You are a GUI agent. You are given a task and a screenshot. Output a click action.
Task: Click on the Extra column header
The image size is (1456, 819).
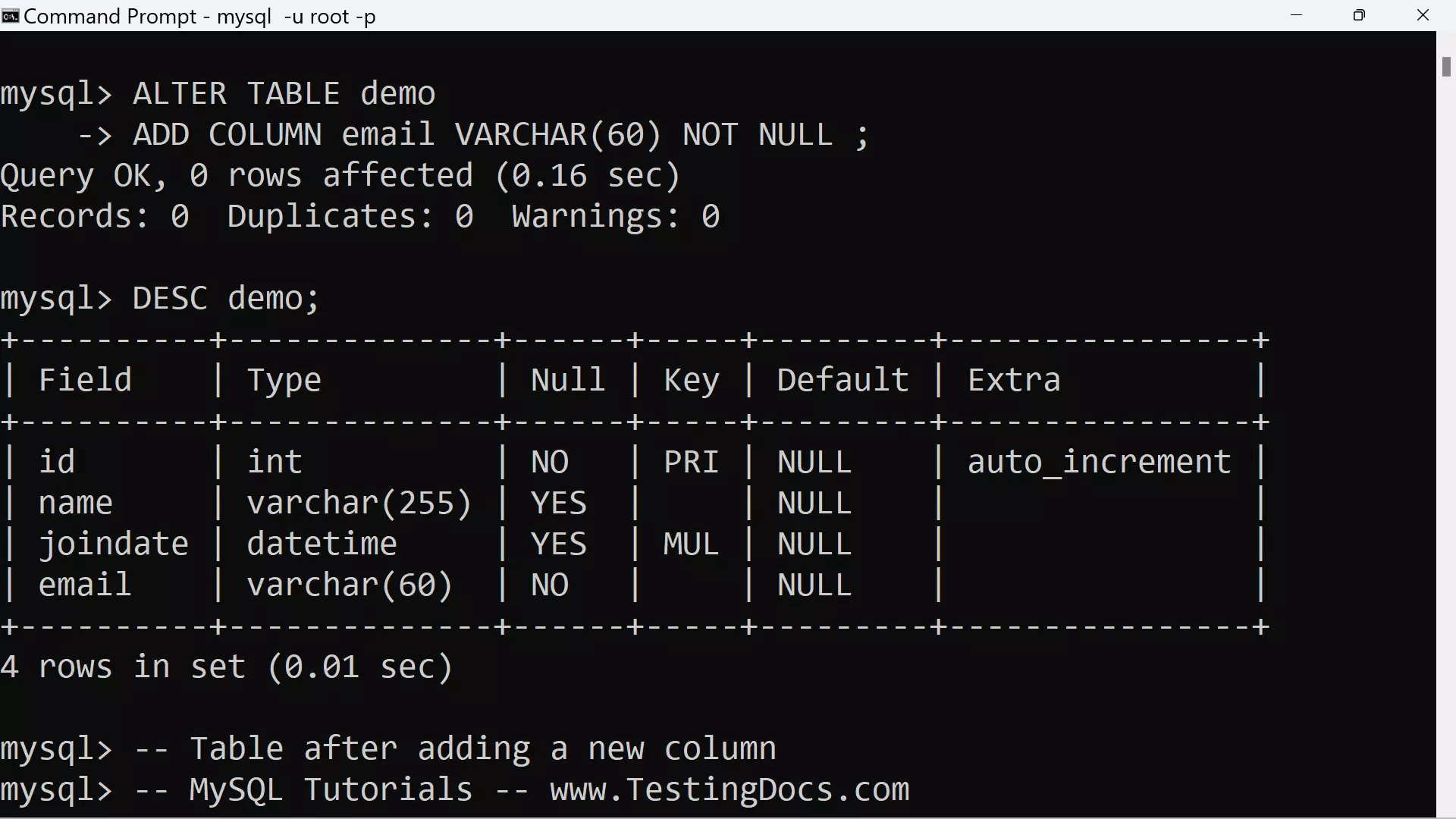coord(1014,380)
